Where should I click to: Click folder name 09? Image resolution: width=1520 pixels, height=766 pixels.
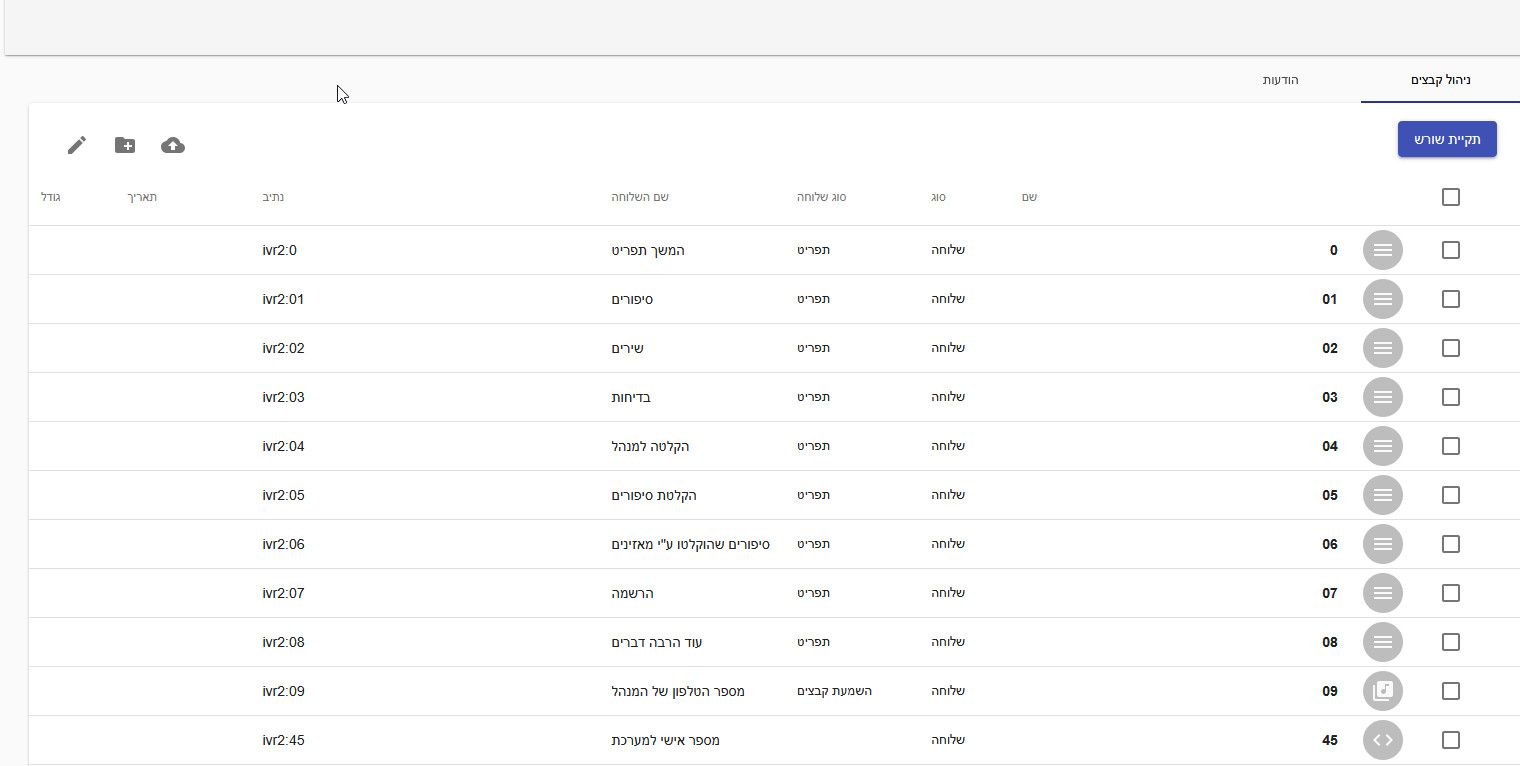click(x=1330, y=691)
